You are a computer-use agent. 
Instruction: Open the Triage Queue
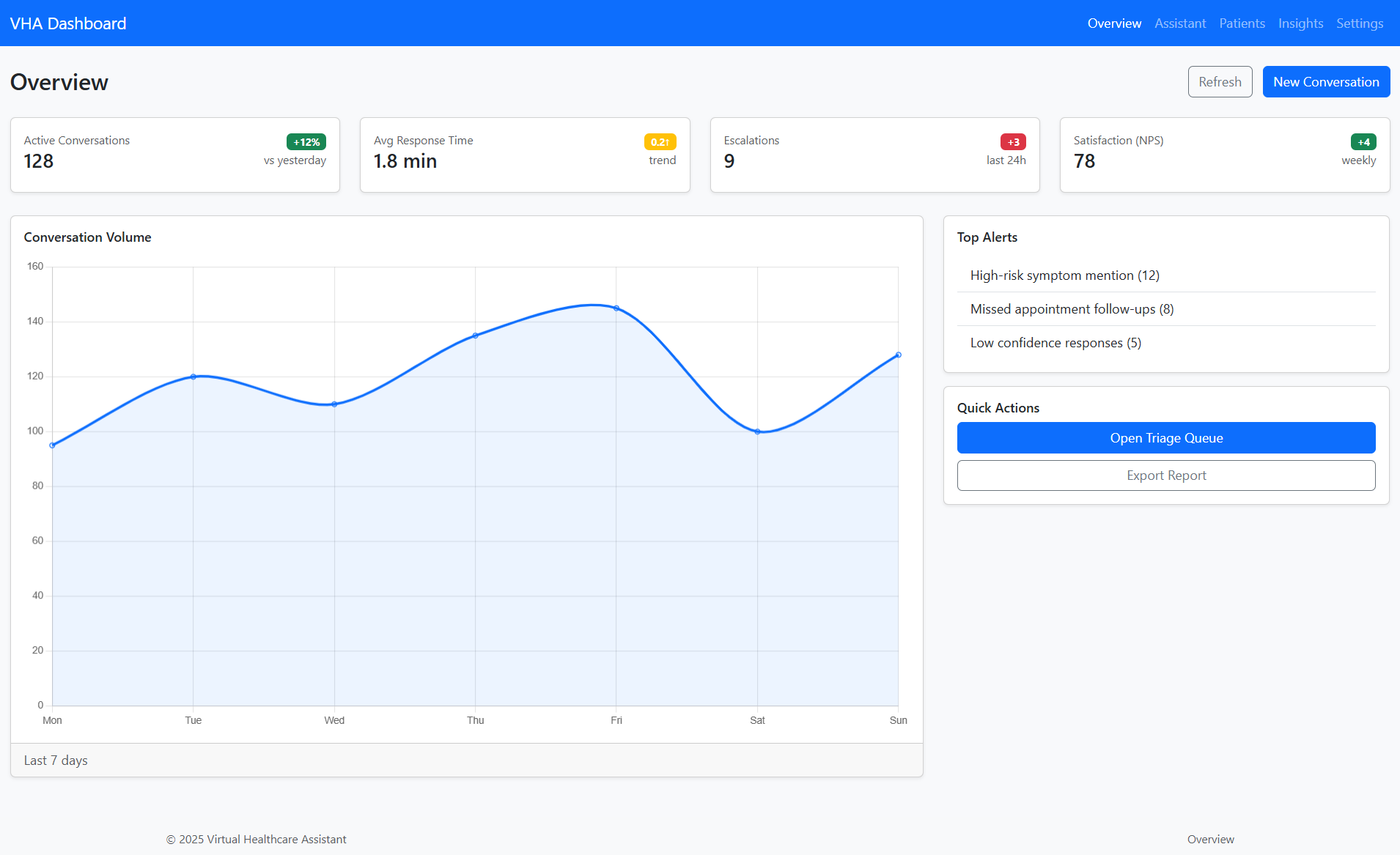pyautogui.click(x=1165, y=438)
